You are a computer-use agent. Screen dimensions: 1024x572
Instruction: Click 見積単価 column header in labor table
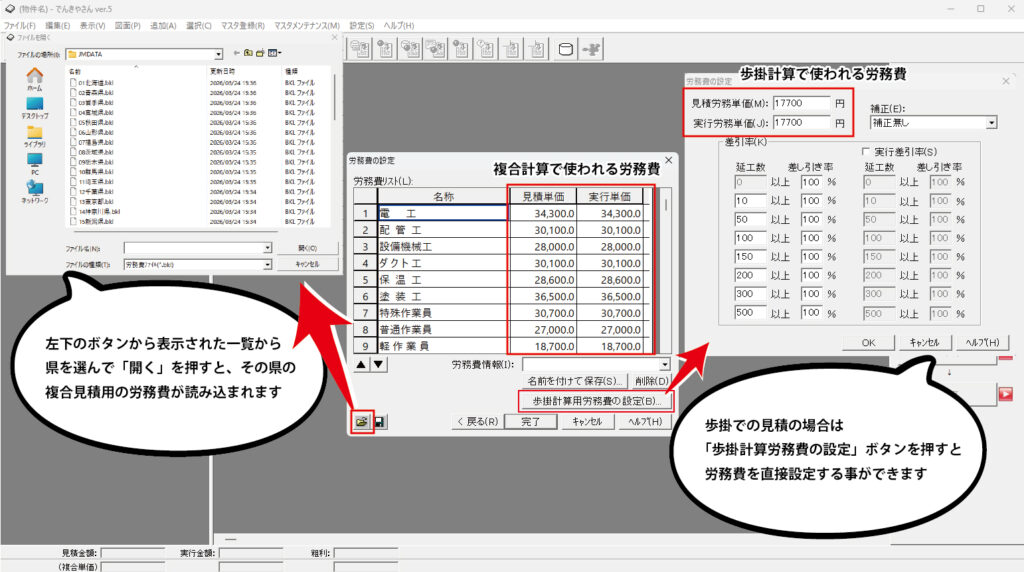[543, 196]
